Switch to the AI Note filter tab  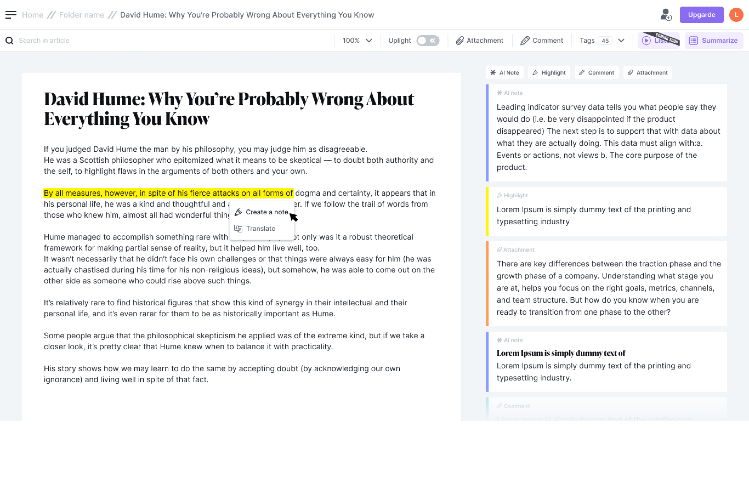point(504,73)
